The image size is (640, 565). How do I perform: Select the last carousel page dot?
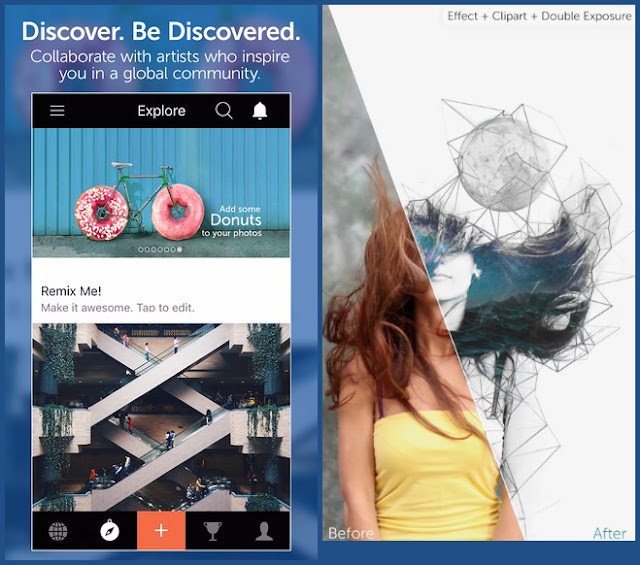pyautogui.click(x=180, y=249)
